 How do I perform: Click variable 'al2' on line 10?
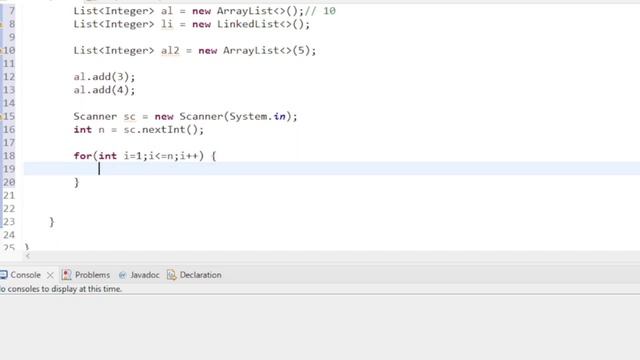pyautogui.click(x=170, y=51)
